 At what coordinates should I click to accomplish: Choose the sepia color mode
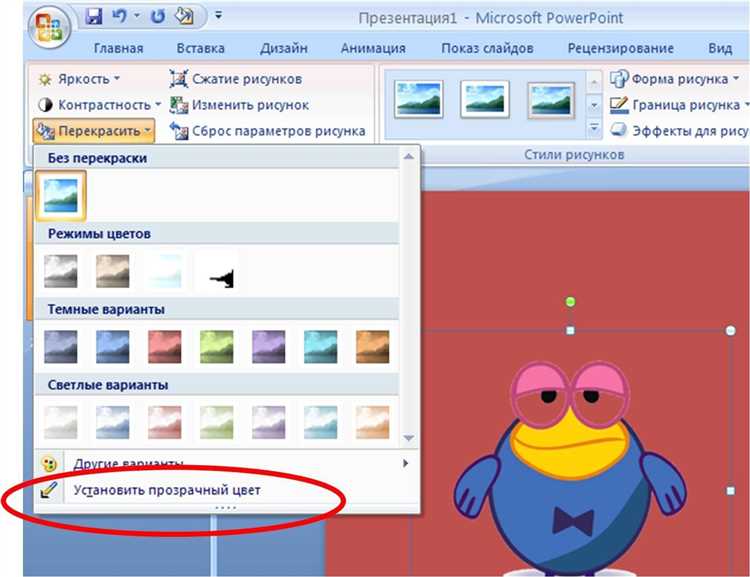[x=112, y=271]
